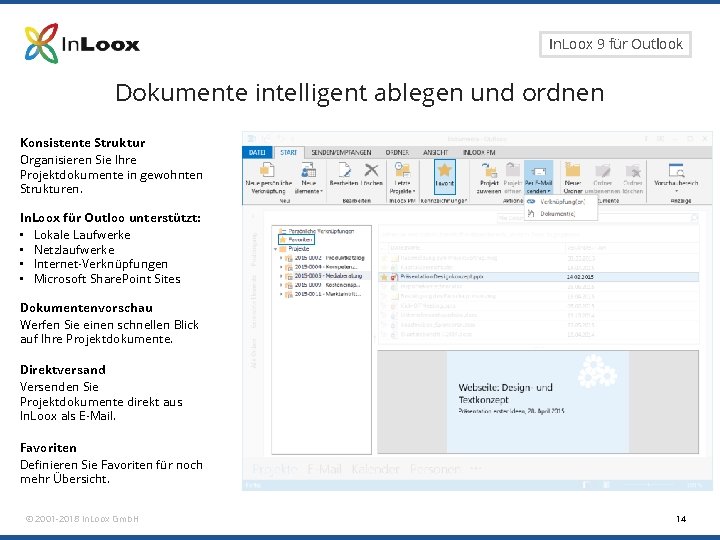This screenshot has width=720, height=540.
Task: Open Personen in the bottom navigation
Action: pos(434,469)
